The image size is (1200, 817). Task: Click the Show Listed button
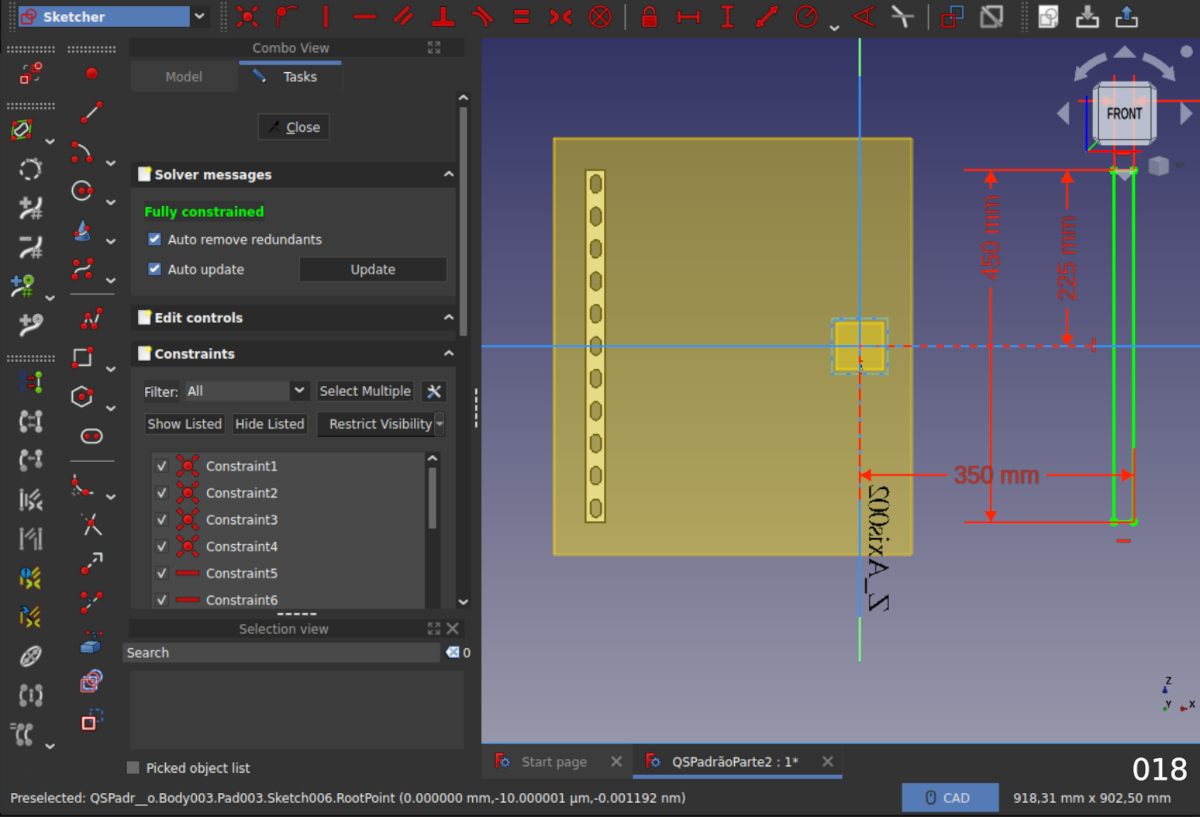[x=185, y=424]
